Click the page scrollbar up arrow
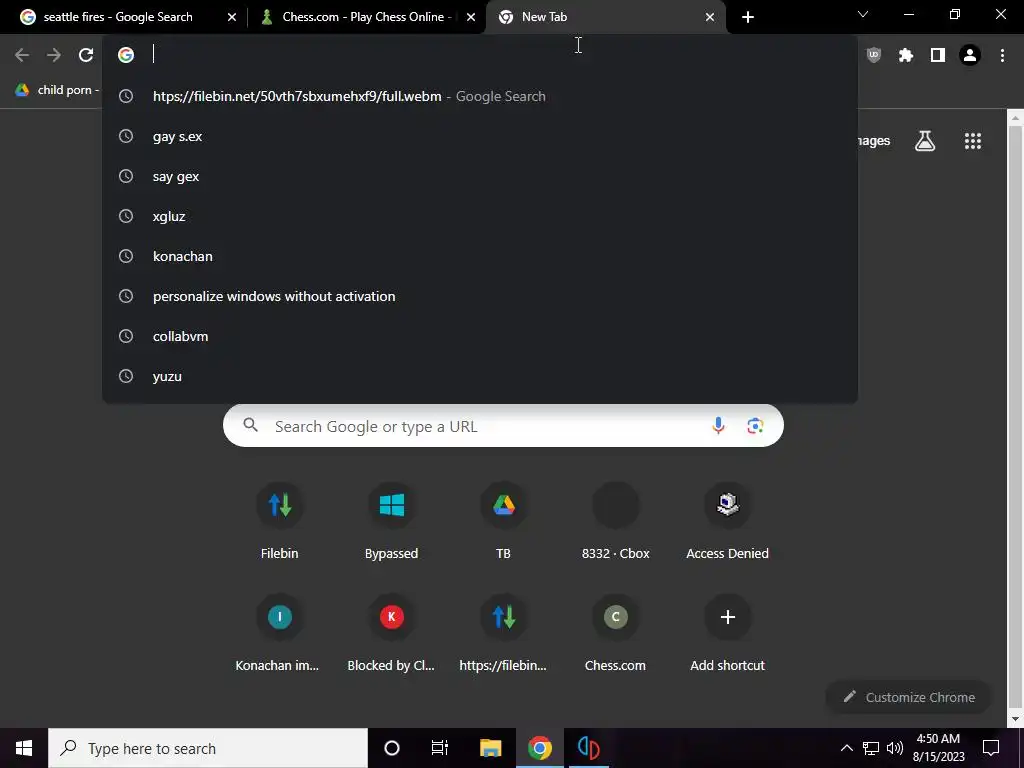 (1015, 118)
